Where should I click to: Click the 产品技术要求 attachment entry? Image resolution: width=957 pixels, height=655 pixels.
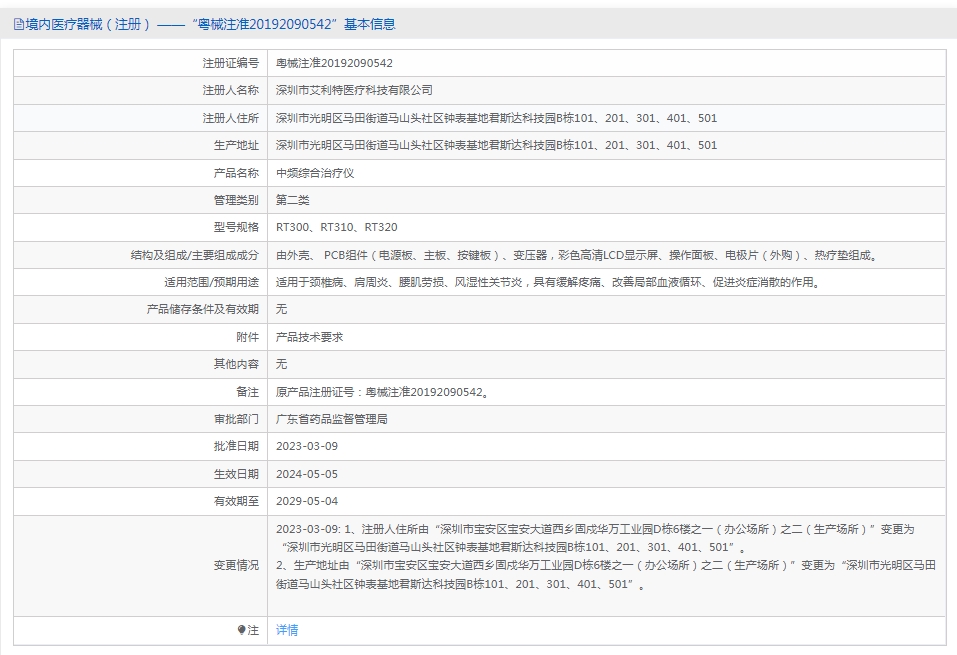pyautogui.click(x=309, y=337)
